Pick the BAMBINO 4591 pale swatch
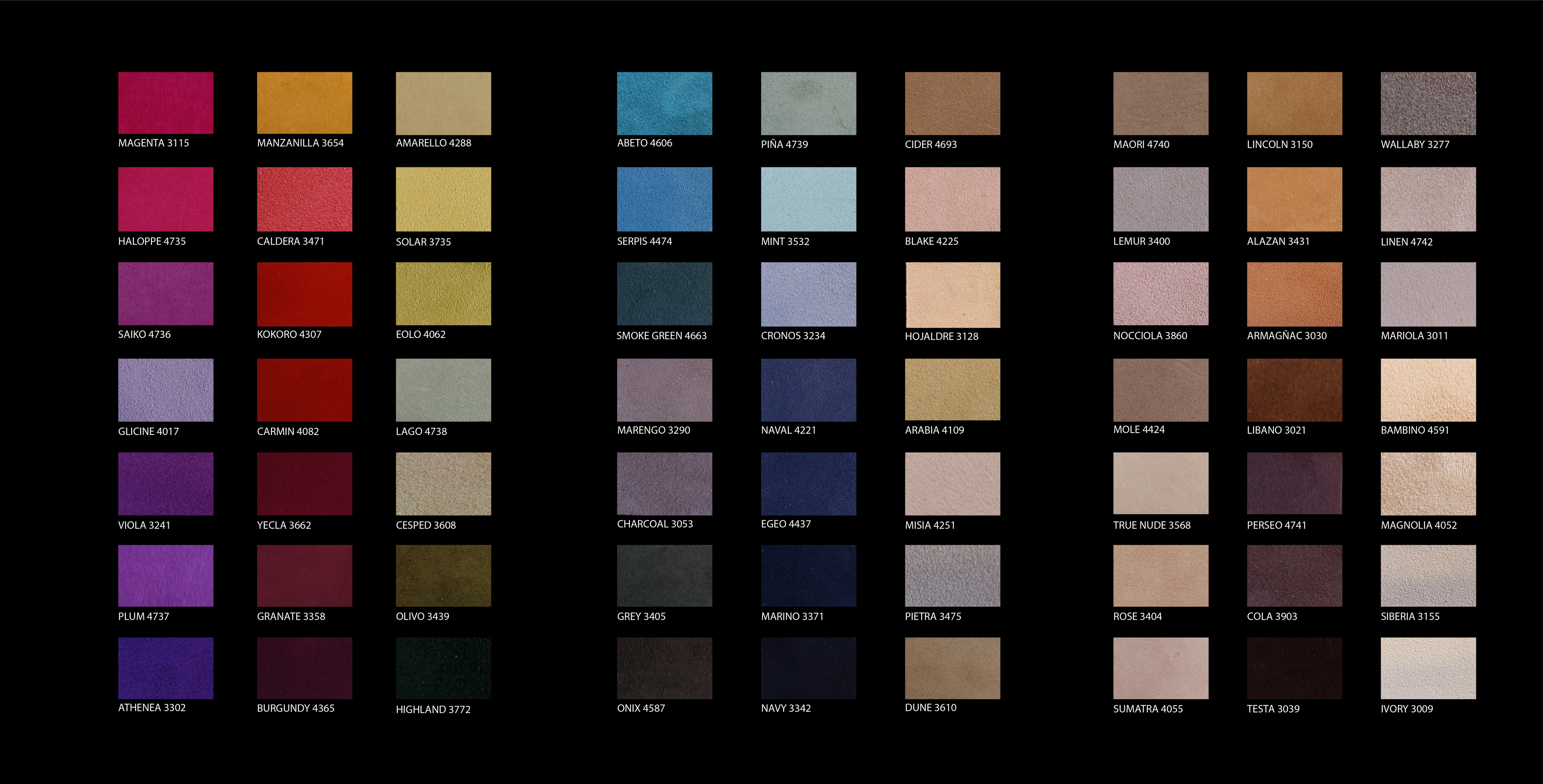This screenshot has height=784, width=1543. pyautogui.click(x=1428, y=389)
